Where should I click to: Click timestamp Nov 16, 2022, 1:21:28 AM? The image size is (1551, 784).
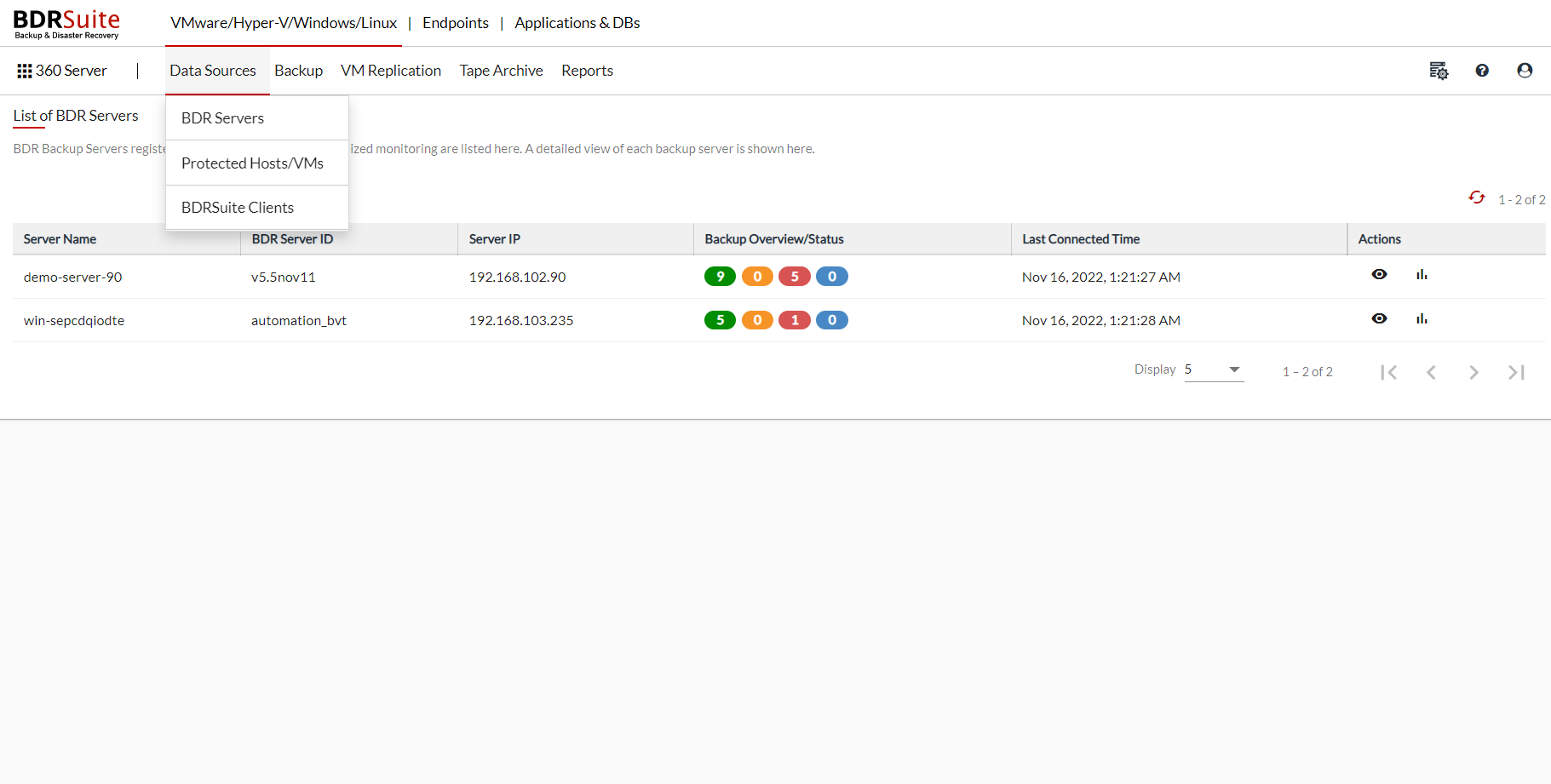tap(1101, 321)
